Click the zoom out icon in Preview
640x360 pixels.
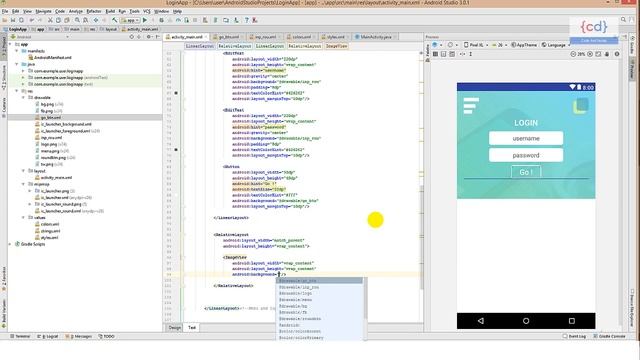tap(573, 54)
